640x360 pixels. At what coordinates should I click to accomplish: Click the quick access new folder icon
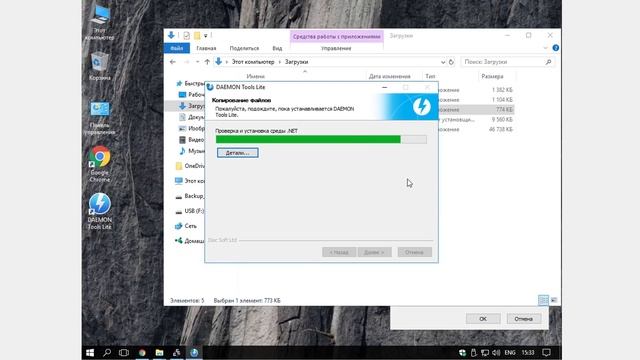(197, 36)
